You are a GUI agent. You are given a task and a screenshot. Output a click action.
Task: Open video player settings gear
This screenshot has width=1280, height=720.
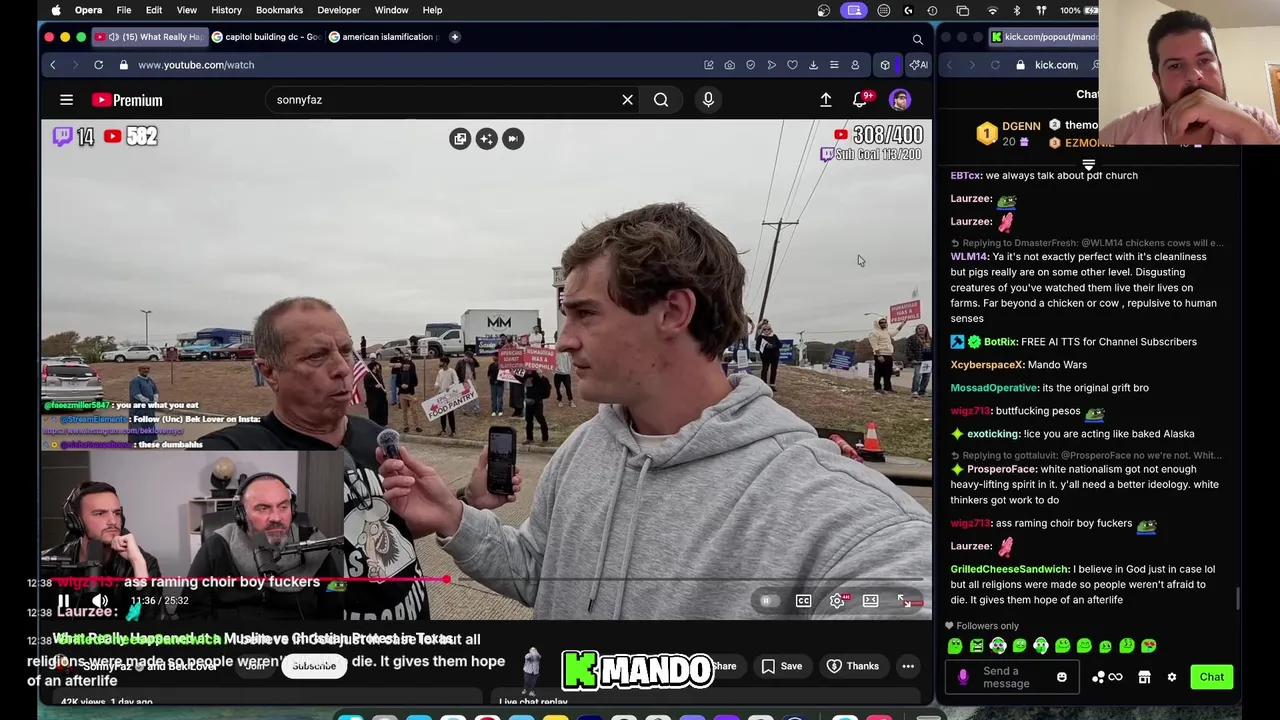pos(837,601)
